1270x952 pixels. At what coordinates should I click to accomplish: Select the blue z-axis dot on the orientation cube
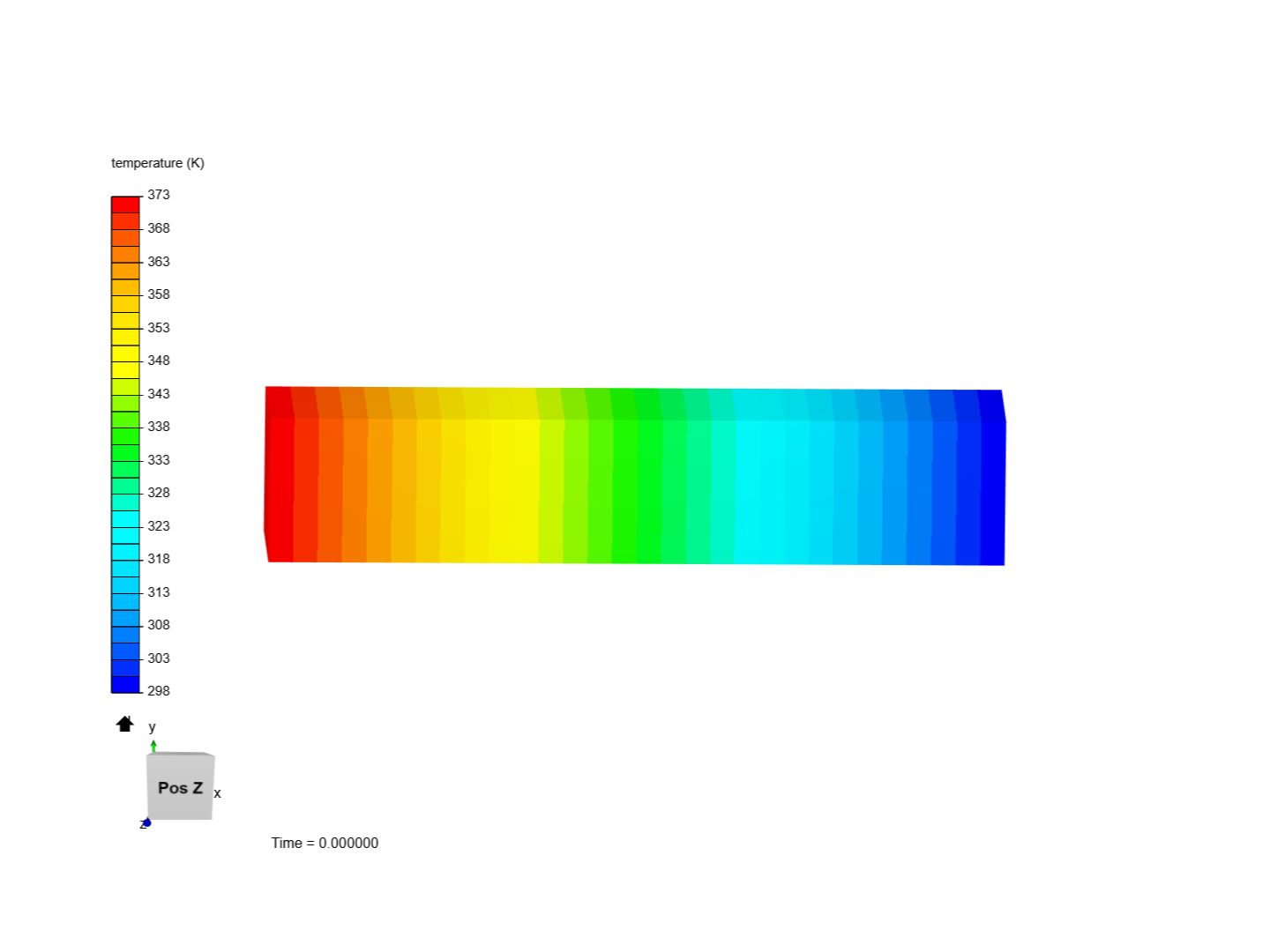(x=147, y=823)
